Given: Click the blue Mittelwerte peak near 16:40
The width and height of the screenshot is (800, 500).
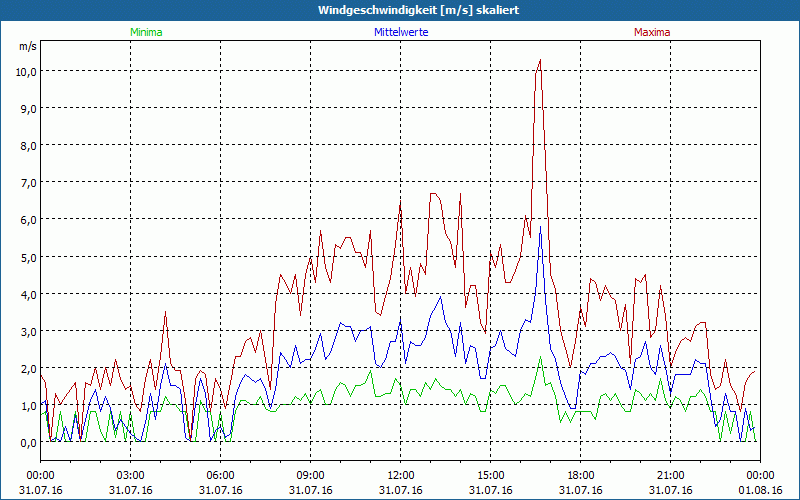Looking at the screenshot, I should (540, 227).
